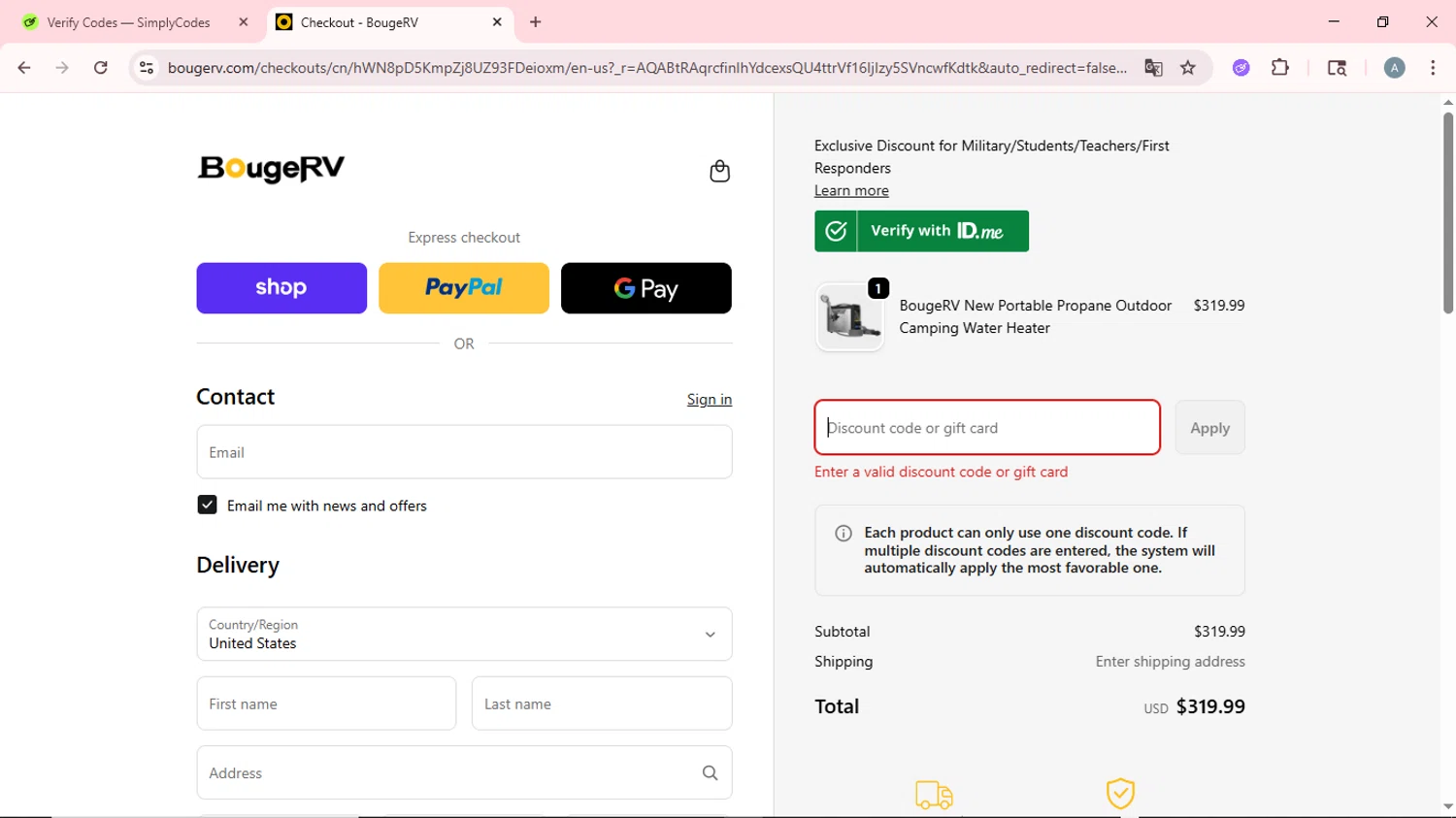This screenshot has height=818, width=1456.
Task: Open a new browser tab
Action: pyautogui.click(x=536, y=21)
